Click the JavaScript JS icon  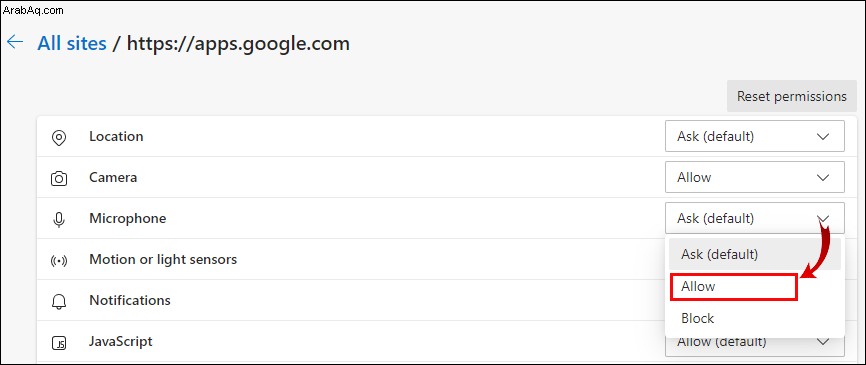point(59,343)
